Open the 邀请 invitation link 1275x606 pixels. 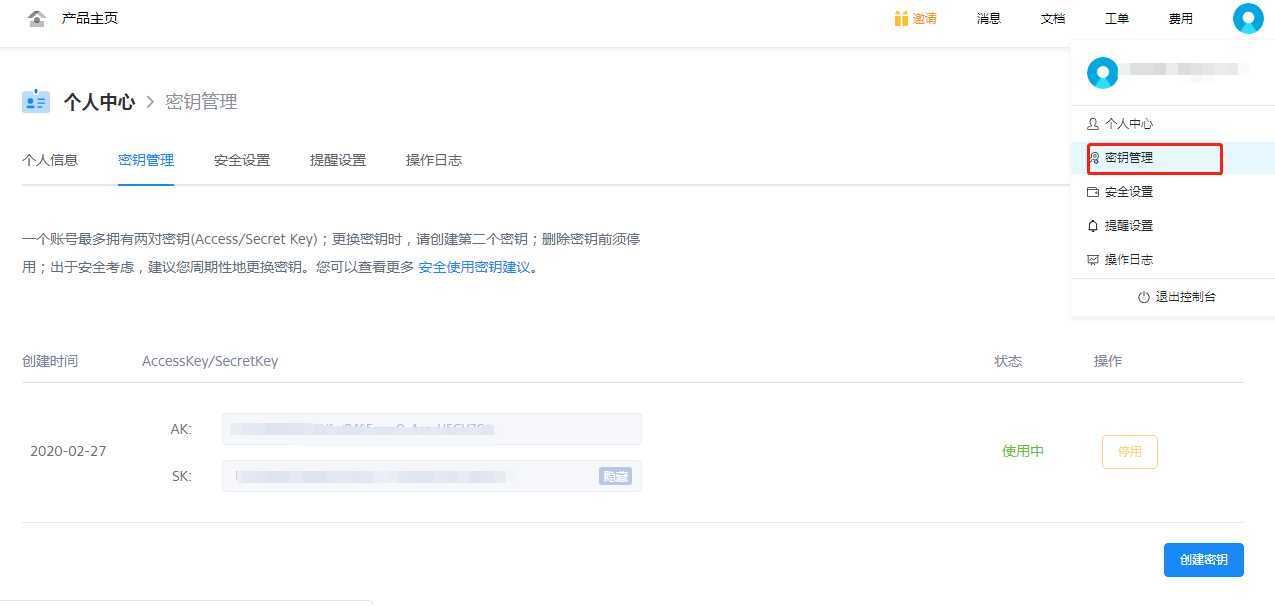[x=925, y=18]
